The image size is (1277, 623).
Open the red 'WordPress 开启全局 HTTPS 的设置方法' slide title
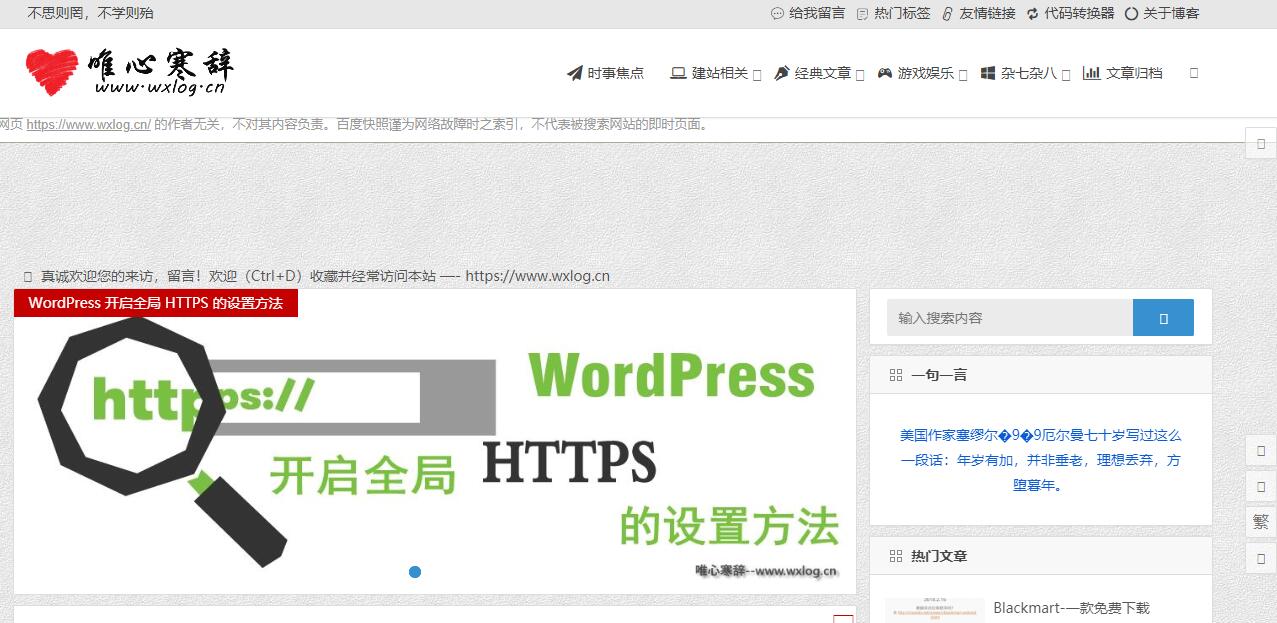pyautogui.click(x=156, y=303)
